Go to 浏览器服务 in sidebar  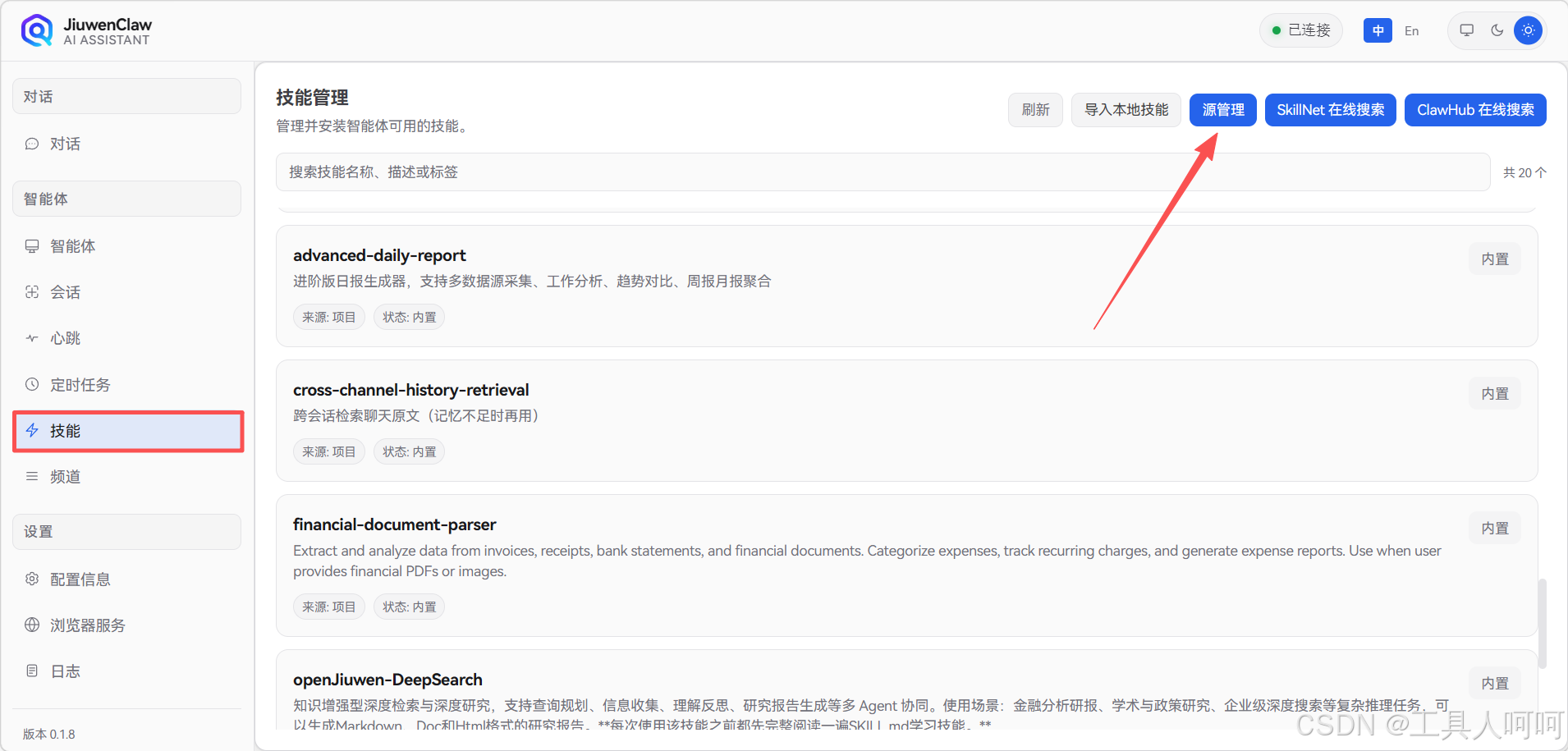pos(126,625)
